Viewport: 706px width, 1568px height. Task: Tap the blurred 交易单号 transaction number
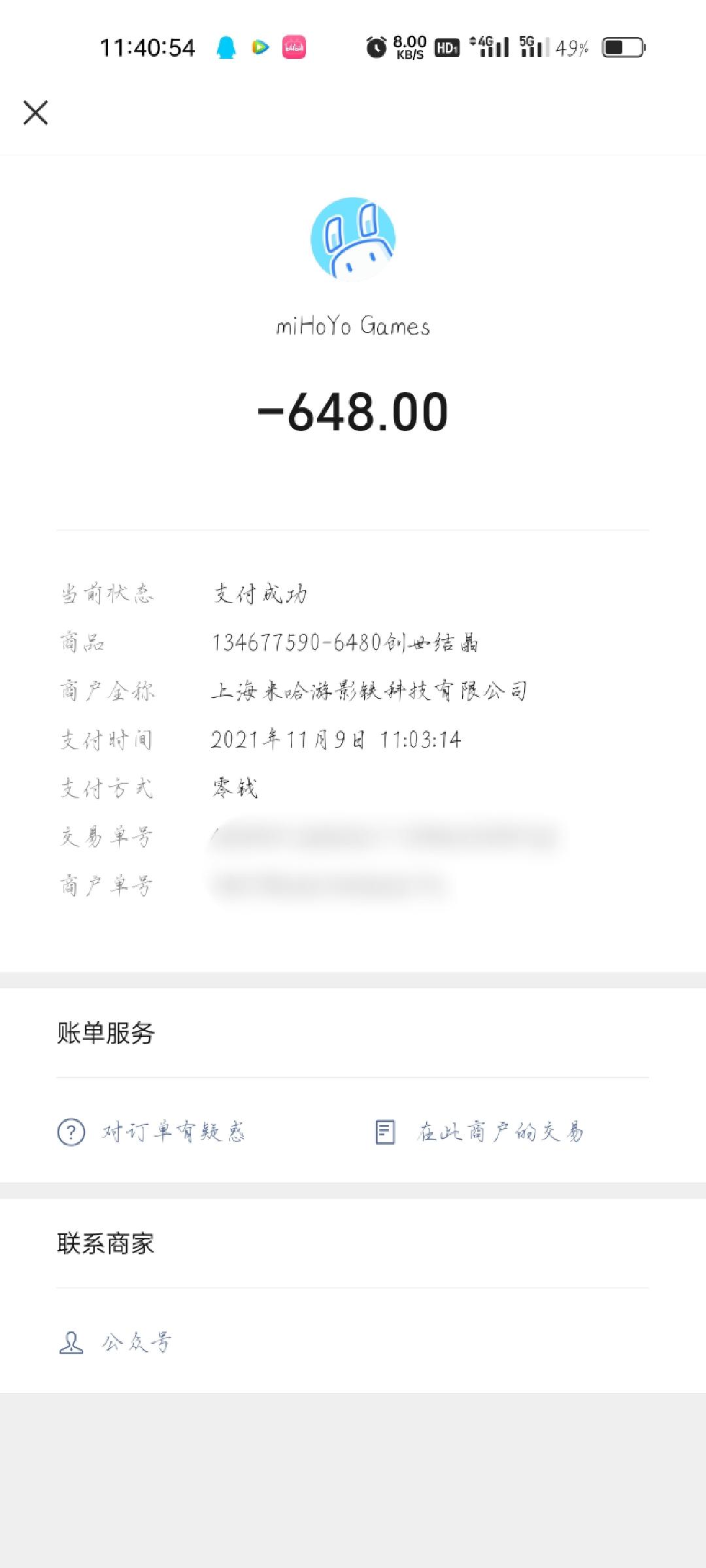pos(384,837)
